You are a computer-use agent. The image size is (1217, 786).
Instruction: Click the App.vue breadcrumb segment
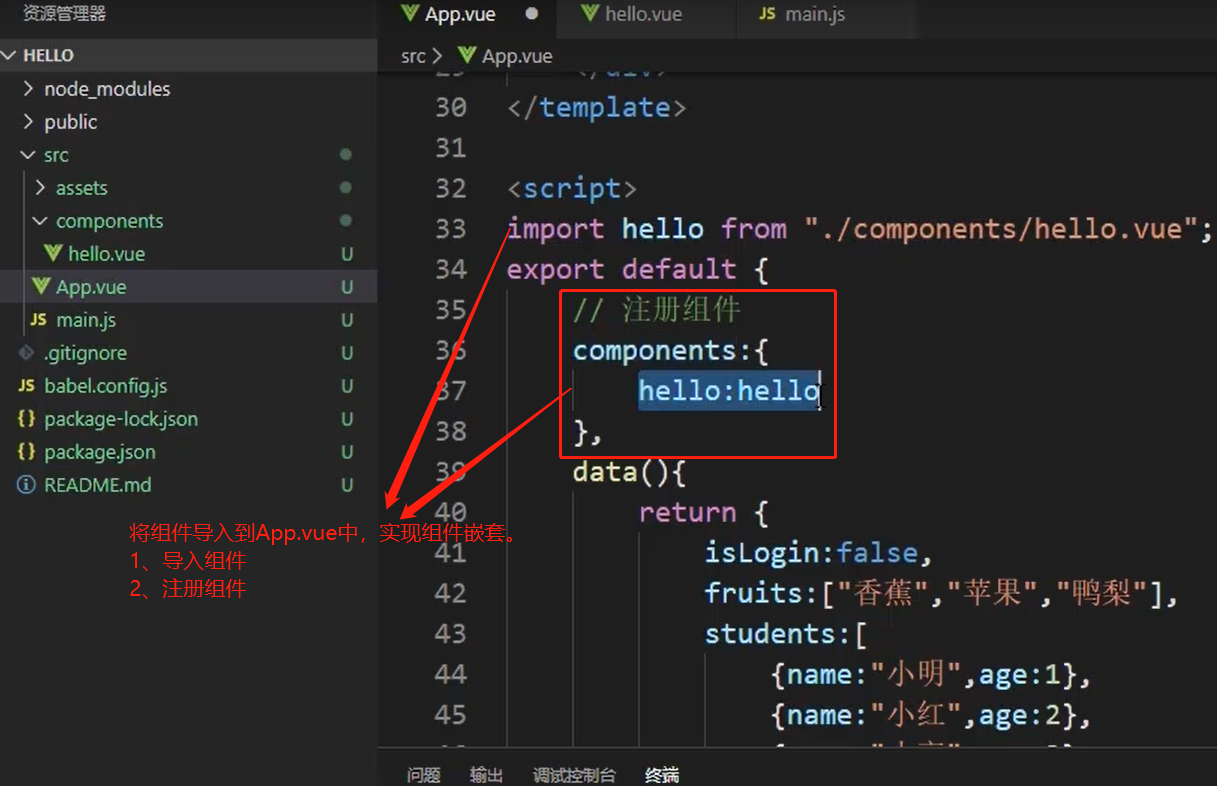click(517, 56)
